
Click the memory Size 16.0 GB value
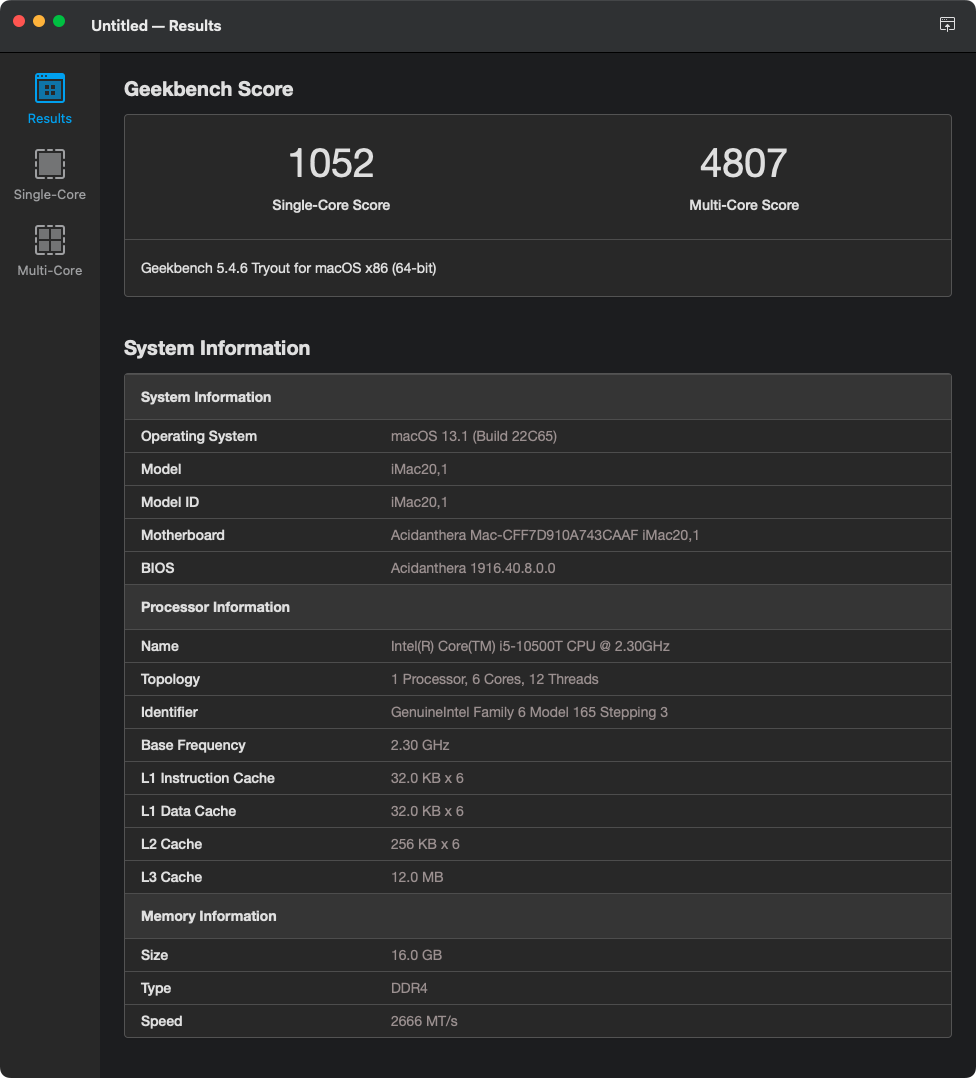(x=416, y=955)
